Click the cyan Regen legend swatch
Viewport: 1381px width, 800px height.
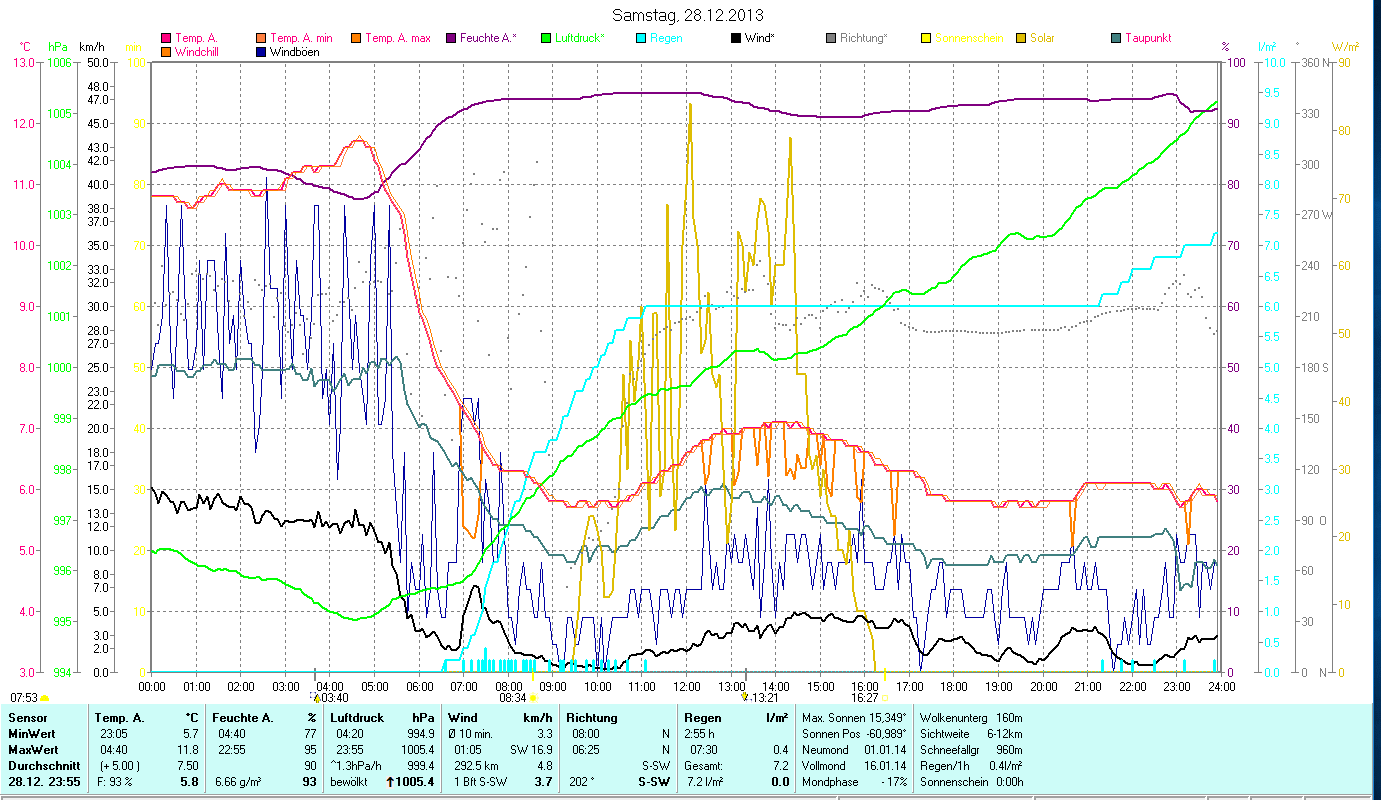[641, 39]
